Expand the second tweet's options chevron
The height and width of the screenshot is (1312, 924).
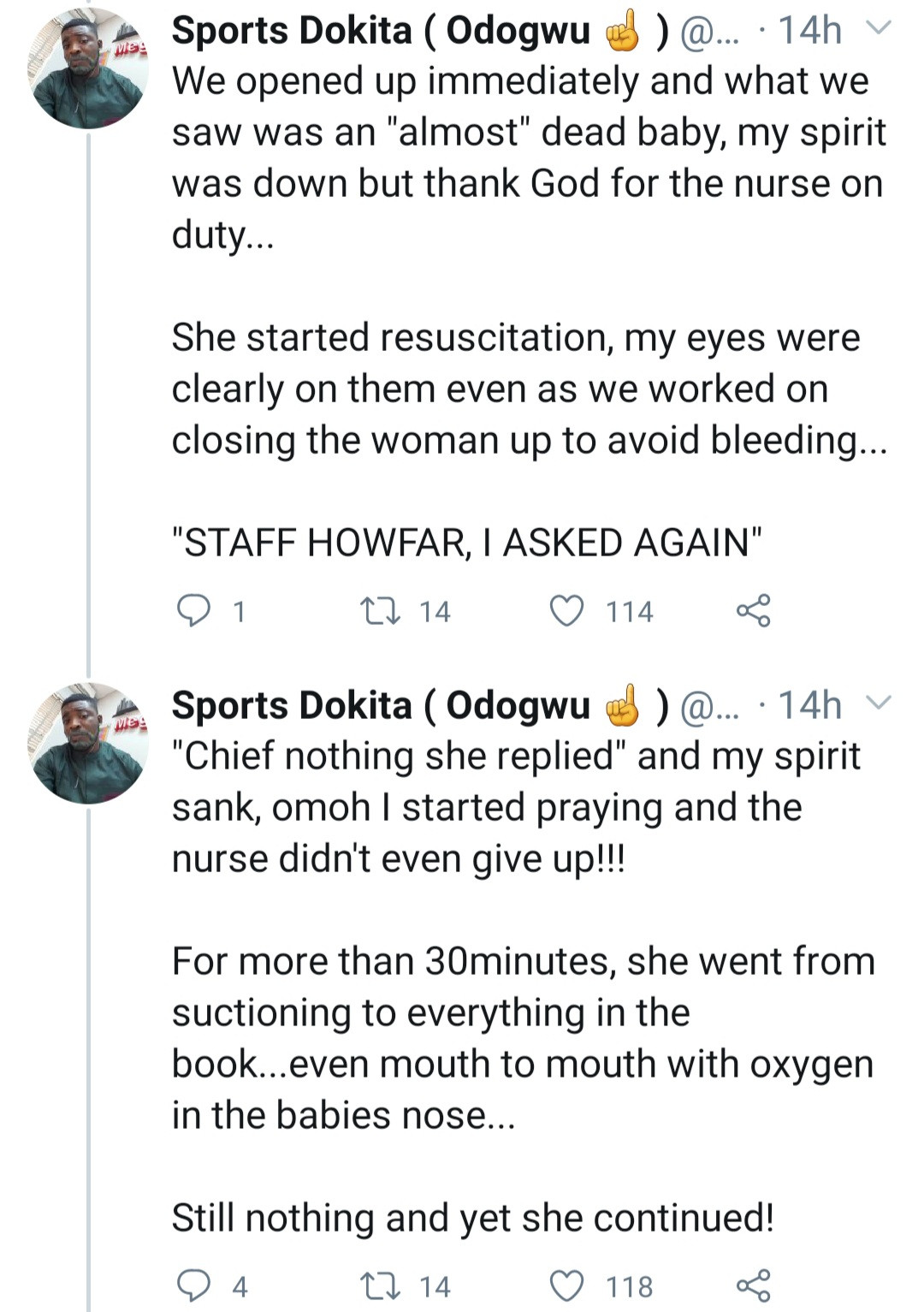[879, 703]
